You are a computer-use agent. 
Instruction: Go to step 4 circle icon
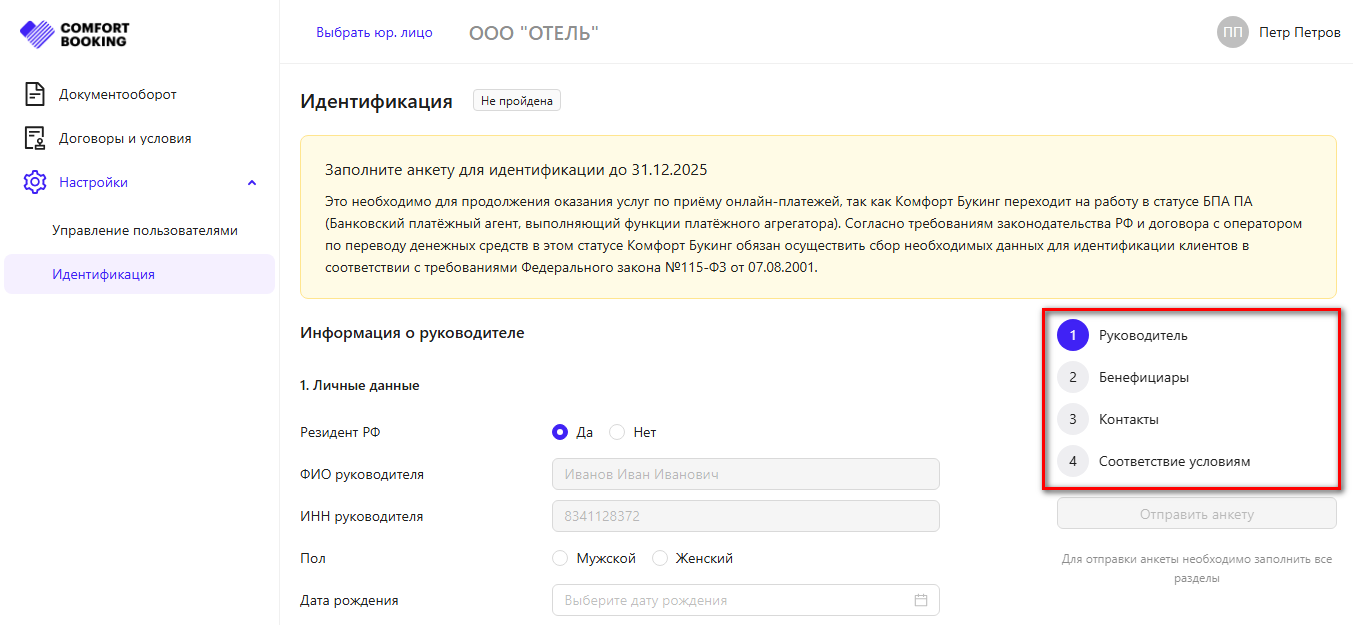(1073, 462)
